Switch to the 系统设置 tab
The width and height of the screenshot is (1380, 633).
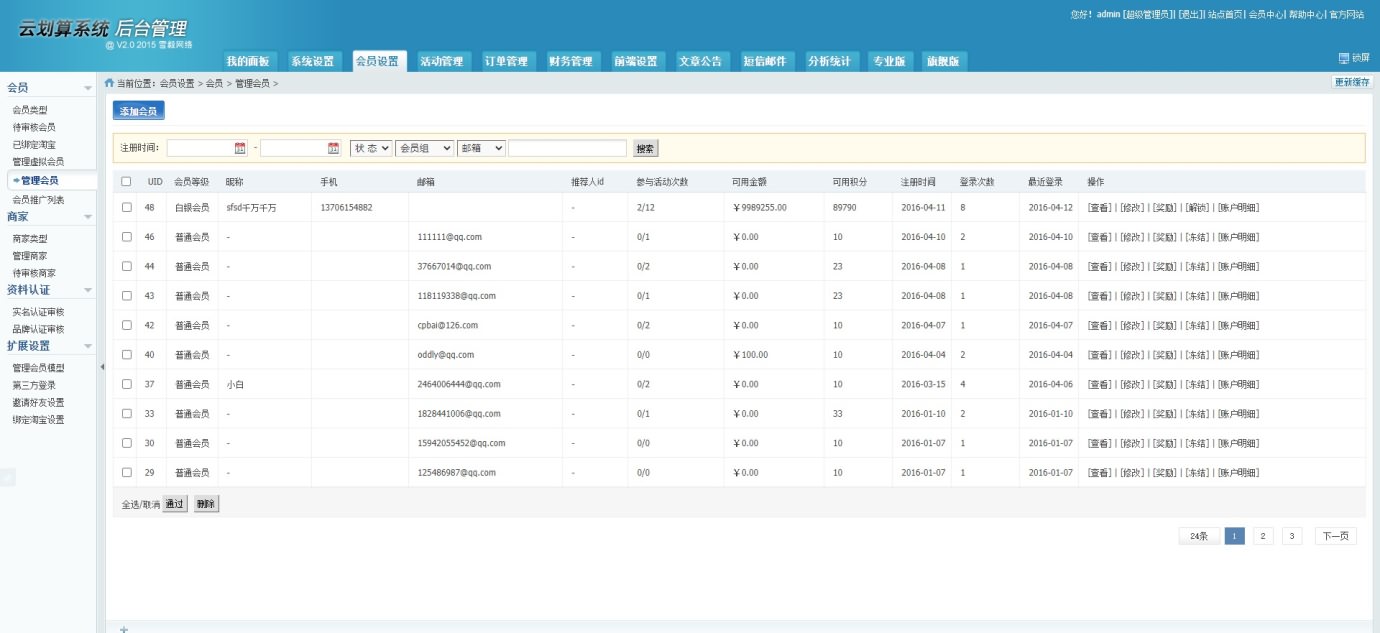[x=312, y=61]
